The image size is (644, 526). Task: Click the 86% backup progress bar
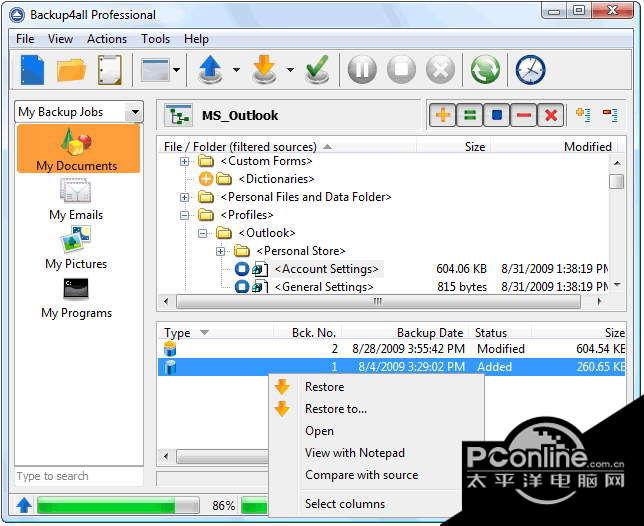118,505
